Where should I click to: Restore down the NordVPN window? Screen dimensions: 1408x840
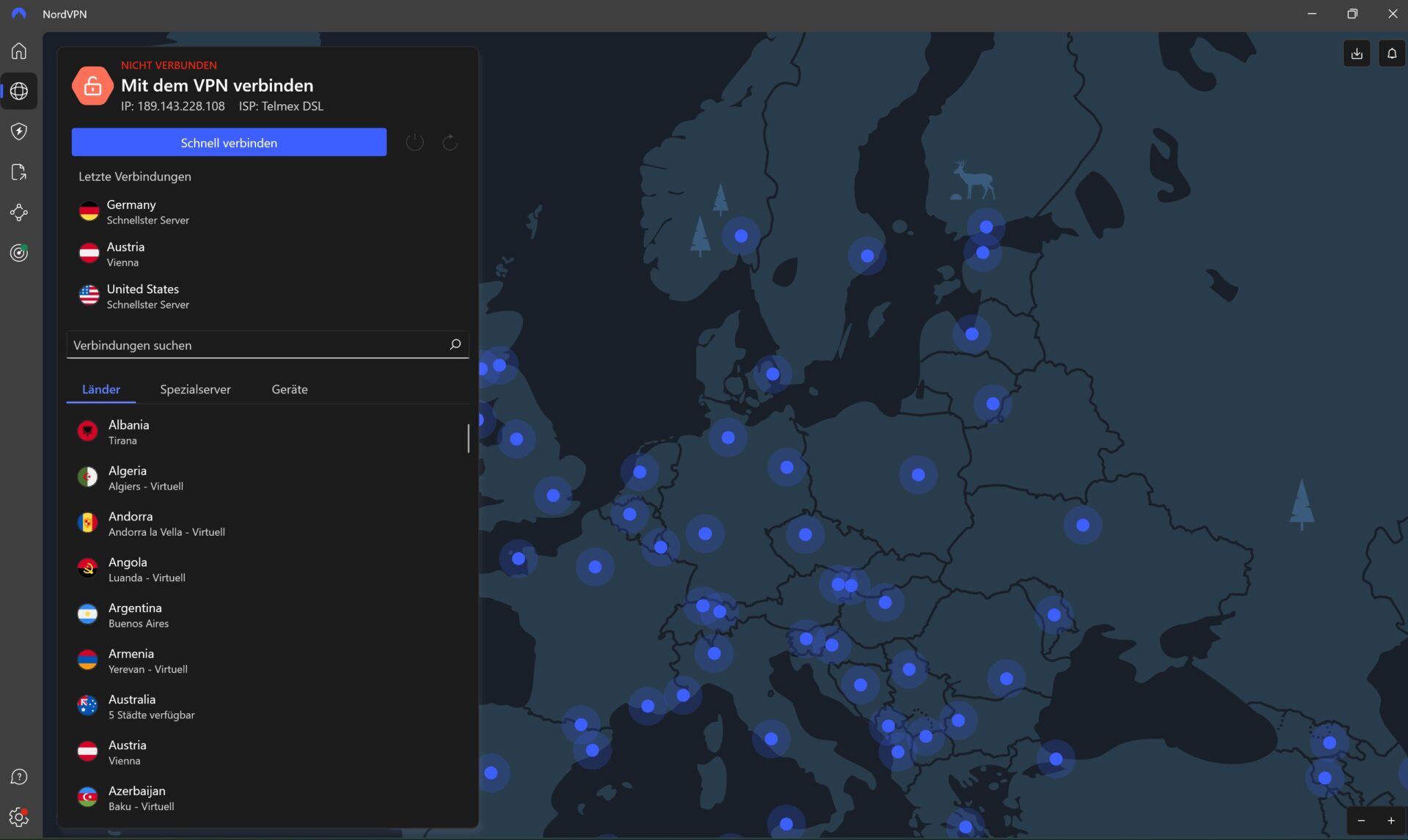[1352, 14]
